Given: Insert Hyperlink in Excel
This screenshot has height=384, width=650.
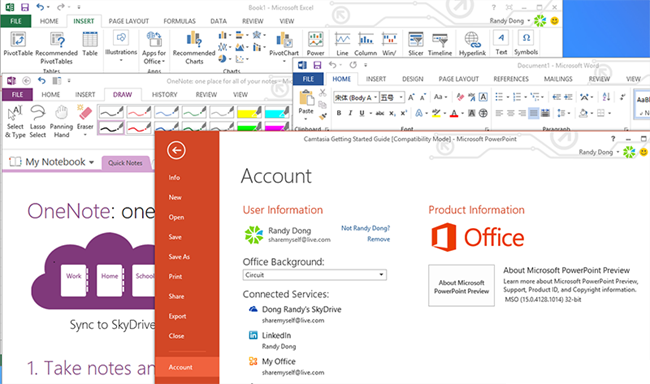Looking at the screenshot, I should tap(472, 44).
